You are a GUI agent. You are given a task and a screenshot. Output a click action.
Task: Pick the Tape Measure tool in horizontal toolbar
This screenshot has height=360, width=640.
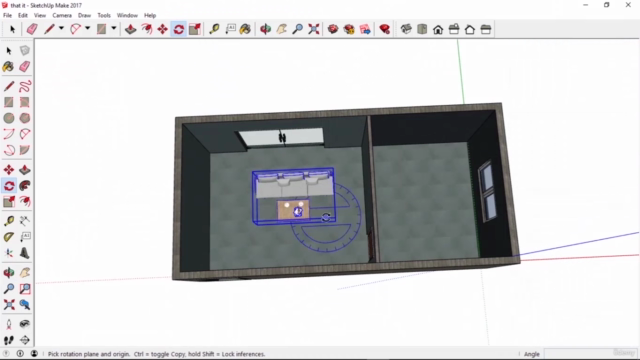pyautogui.click(x=214, y=29)
